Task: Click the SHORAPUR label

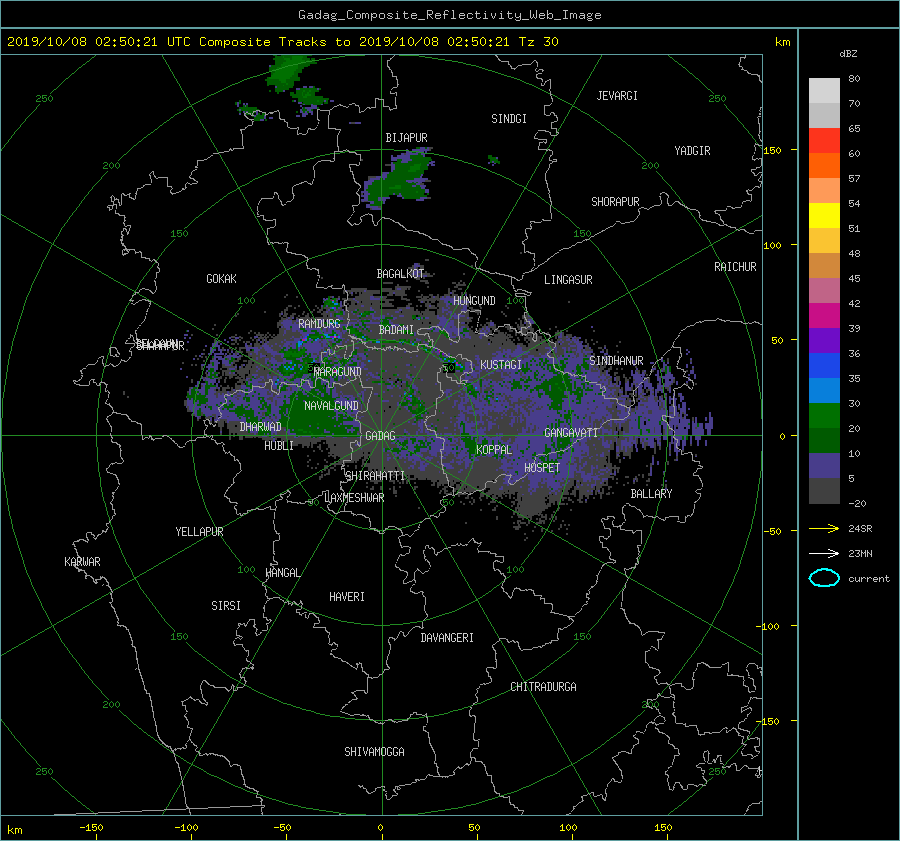Action: click(x=615, y=202)
